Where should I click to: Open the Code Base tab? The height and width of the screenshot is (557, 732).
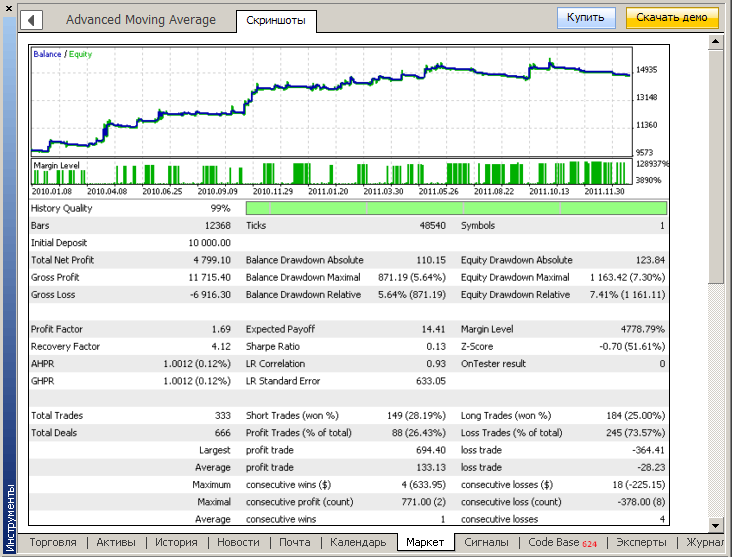(x=562, y=542)
